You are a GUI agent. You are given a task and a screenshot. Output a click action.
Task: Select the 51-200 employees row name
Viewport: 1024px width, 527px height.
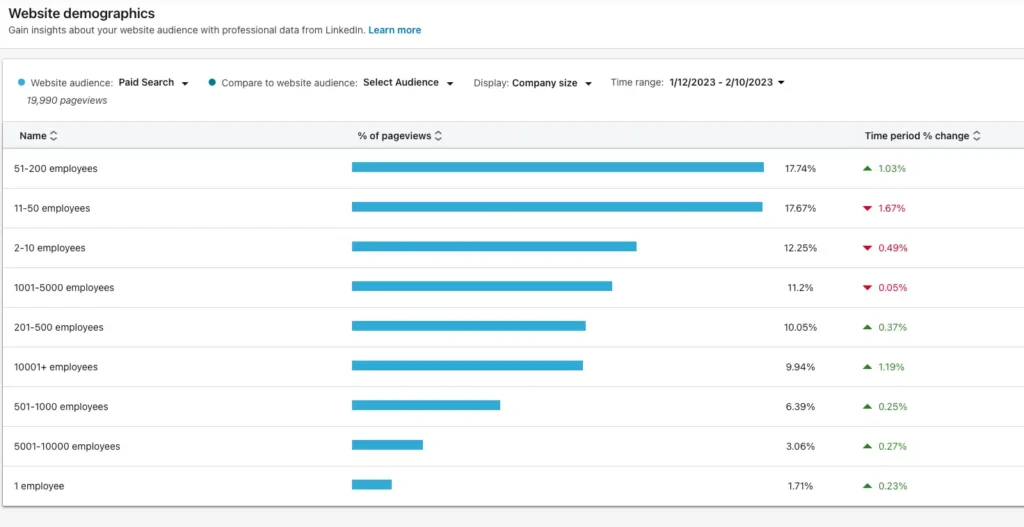(x=56, y=168)
